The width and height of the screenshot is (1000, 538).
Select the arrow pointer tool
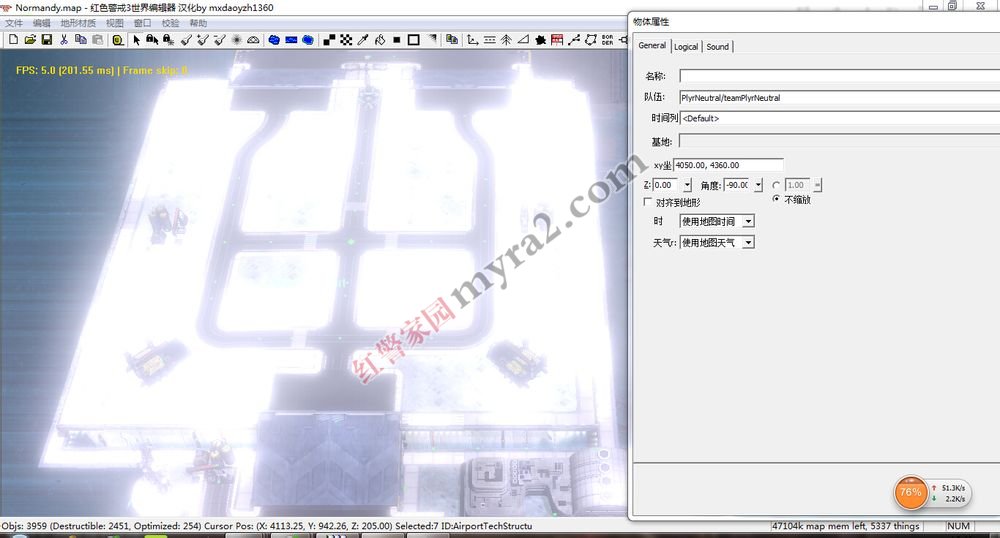pos(136,40)
